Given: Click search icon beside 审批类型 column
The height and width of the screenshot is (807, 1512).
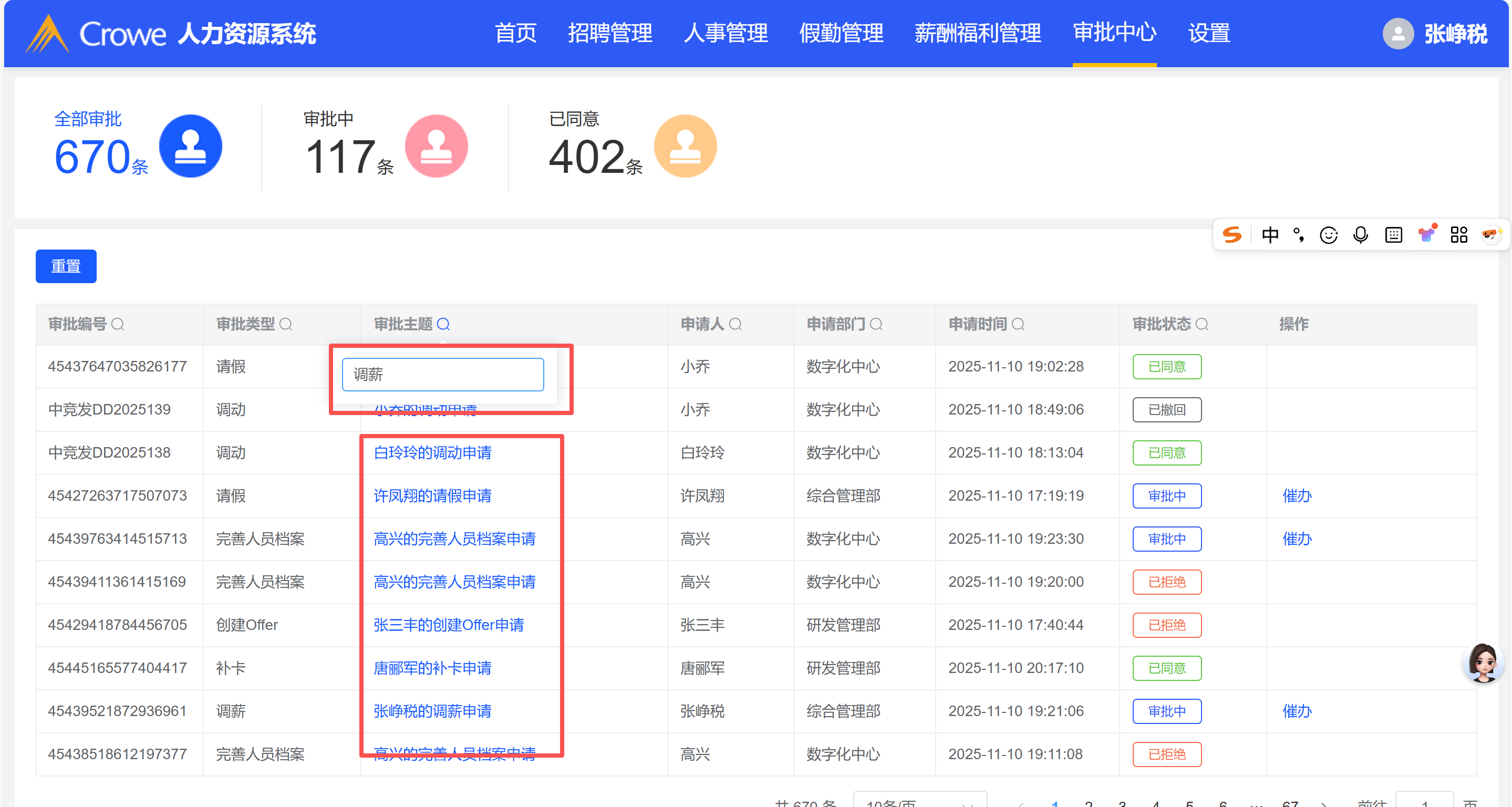Looking at the screenshot, I should 286,324.
